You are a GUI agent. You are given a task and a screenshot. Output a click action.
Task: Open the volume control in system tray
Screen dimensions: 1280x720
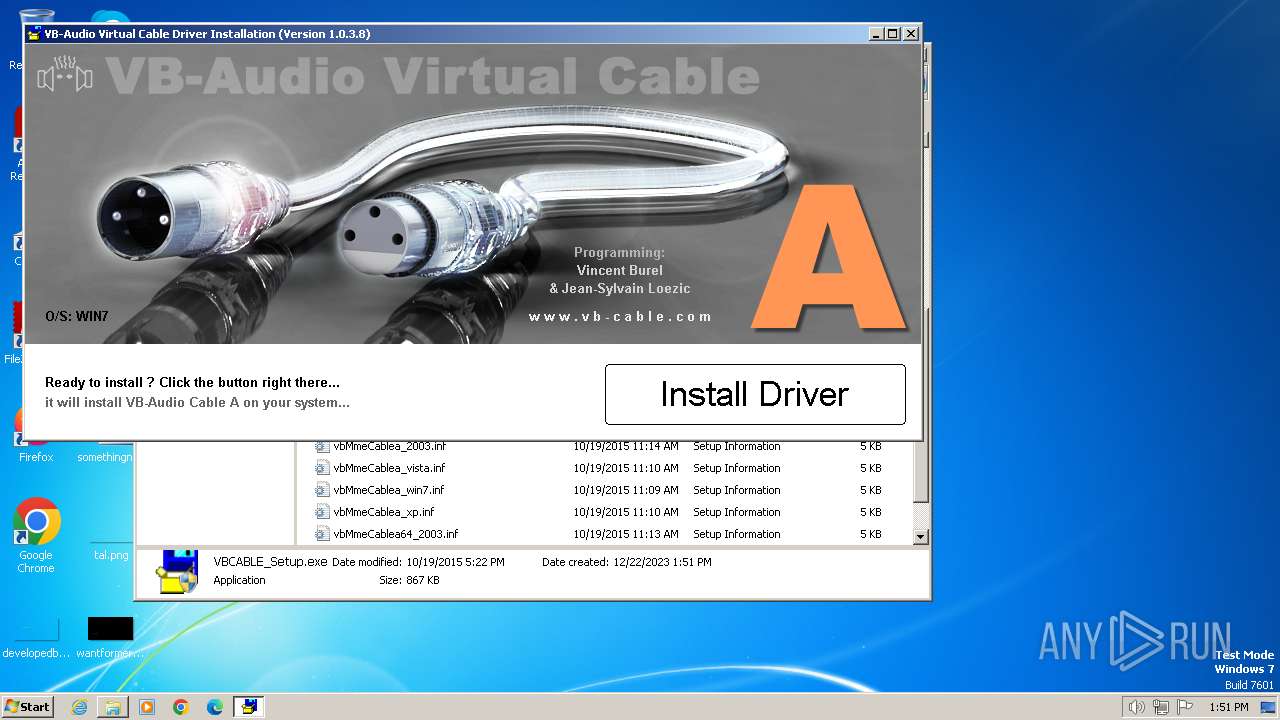(1136, 707)
